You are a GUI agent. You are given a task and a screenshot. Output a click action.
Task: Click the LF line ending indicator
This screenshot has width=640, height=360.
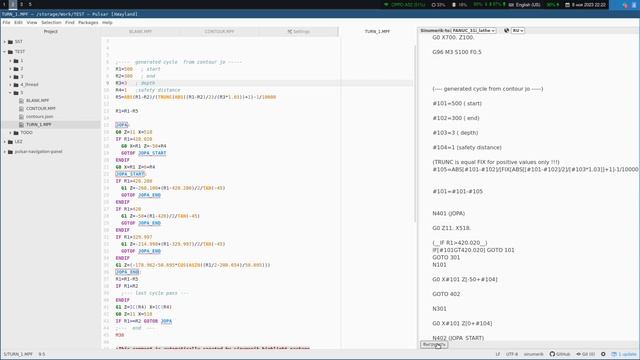point(498,354)
